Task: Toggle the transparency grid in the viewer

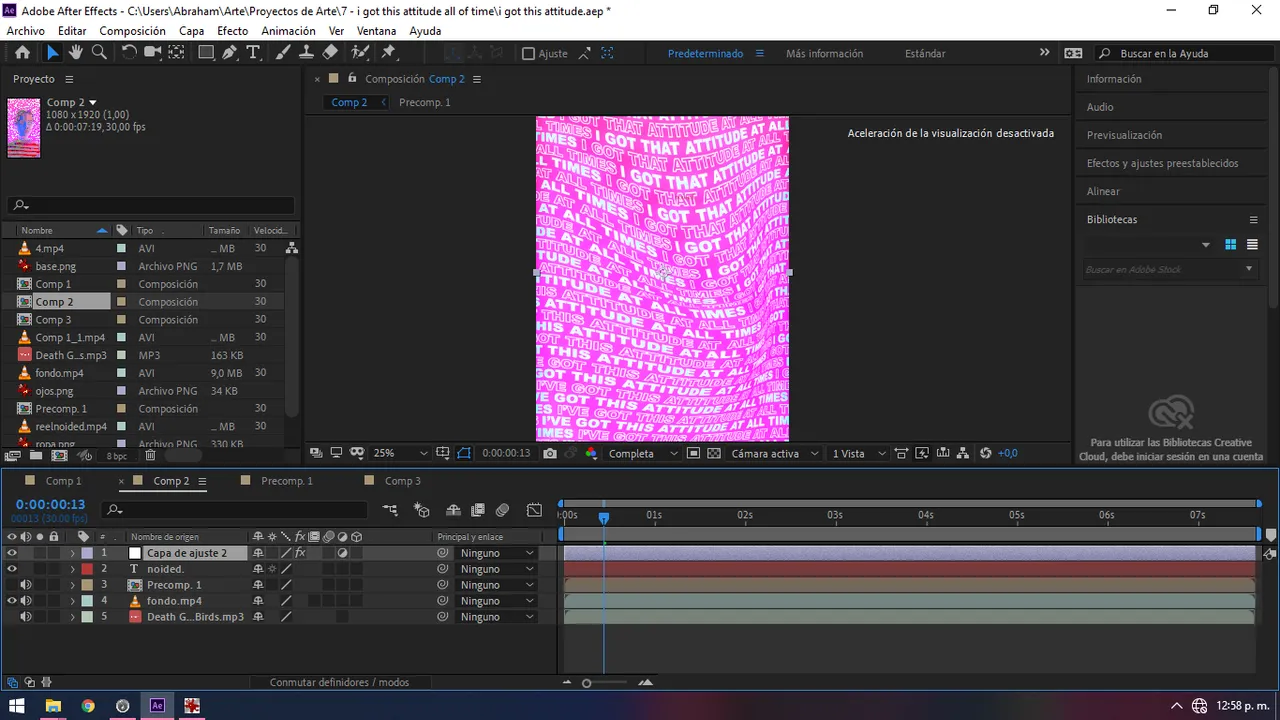Action: coord(714,453)
